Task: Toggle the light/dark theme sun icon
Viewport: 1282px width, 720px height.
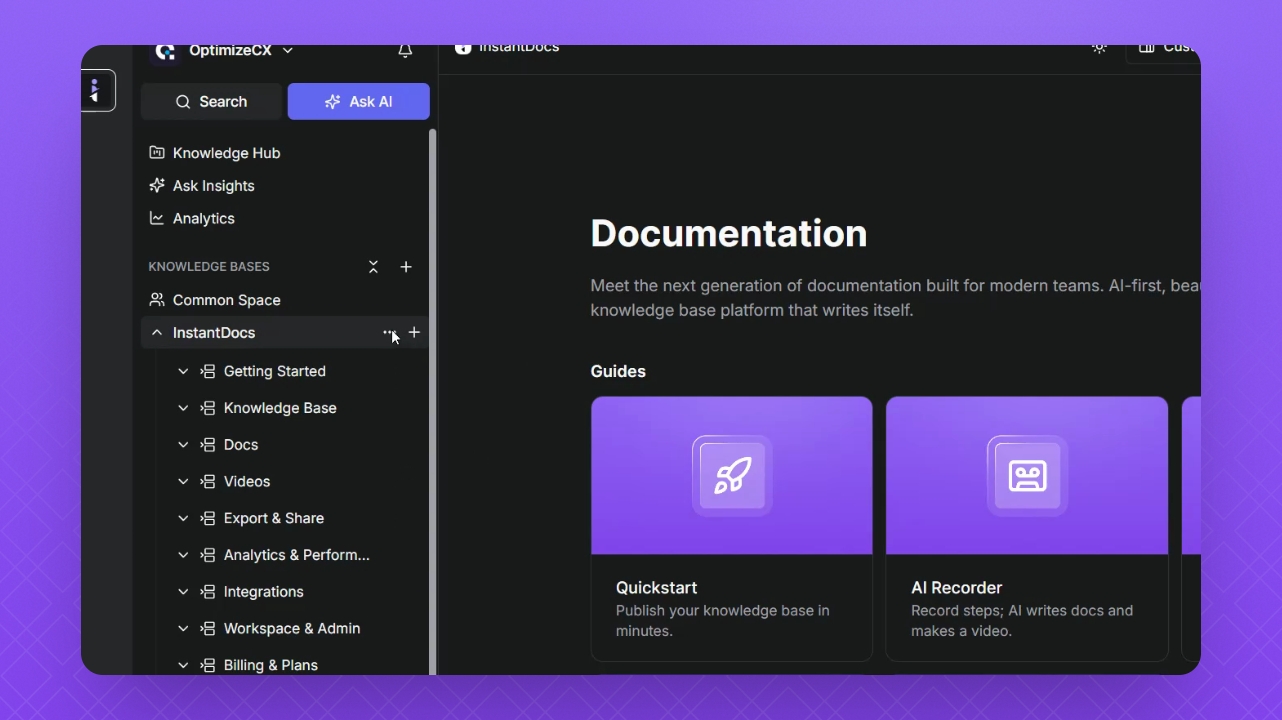Action: tap(1099, 49)
